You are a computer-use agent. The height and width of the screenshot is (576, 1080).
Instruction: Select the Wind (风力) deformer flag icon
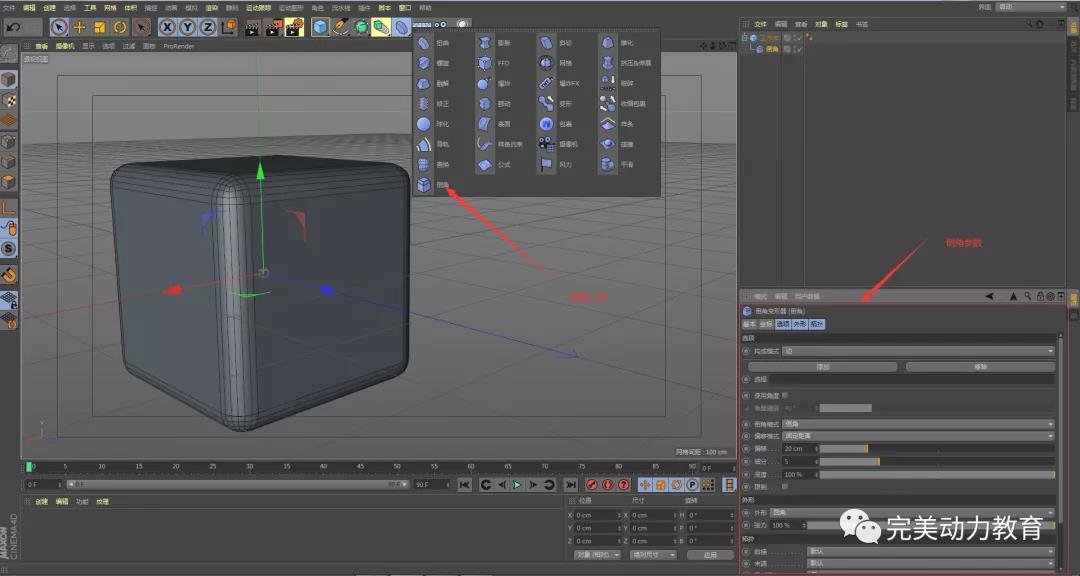(x=546, y=164)
